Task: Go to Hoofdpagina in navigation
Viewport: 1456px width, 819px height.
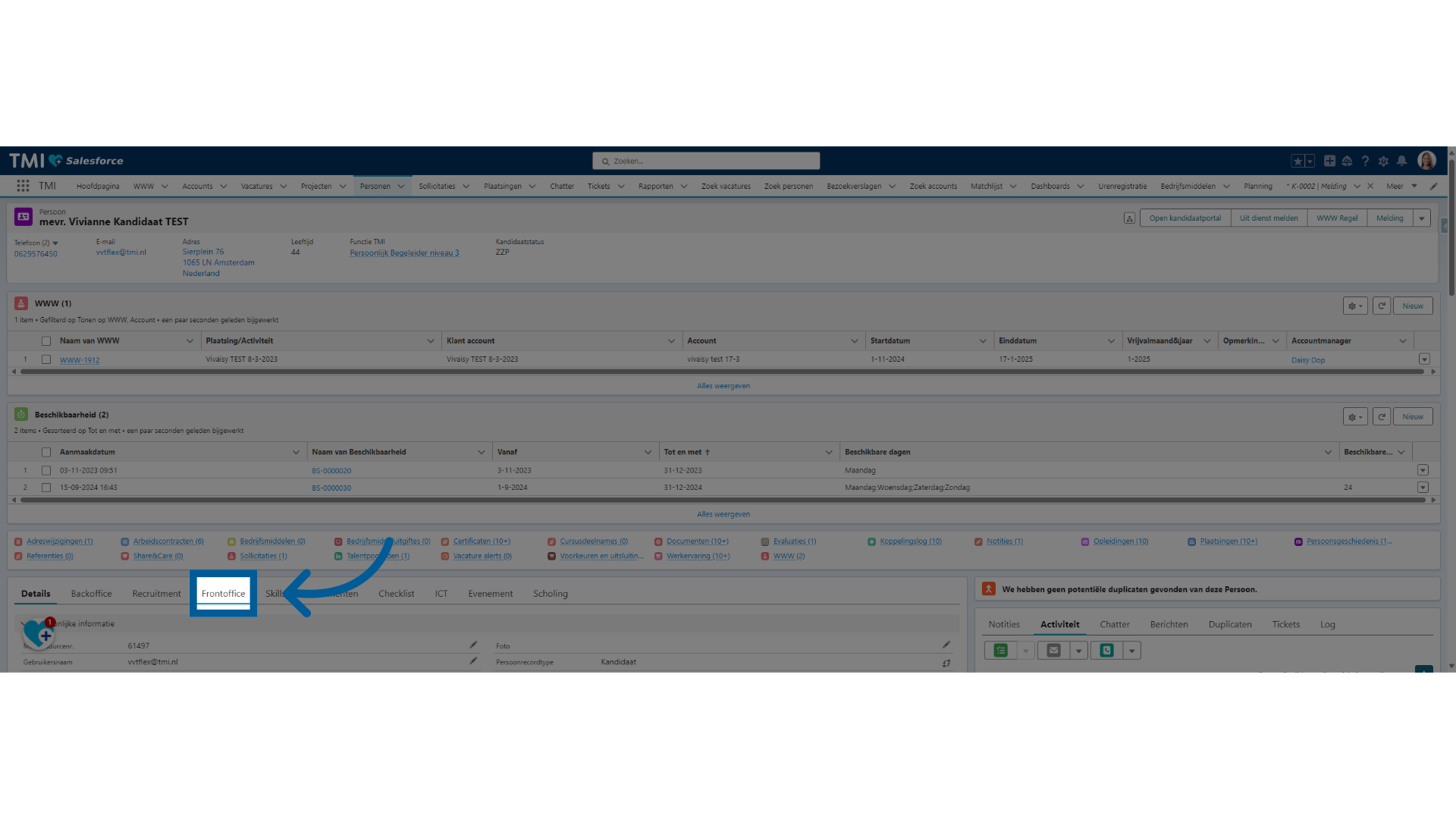Action: point(98,186)
